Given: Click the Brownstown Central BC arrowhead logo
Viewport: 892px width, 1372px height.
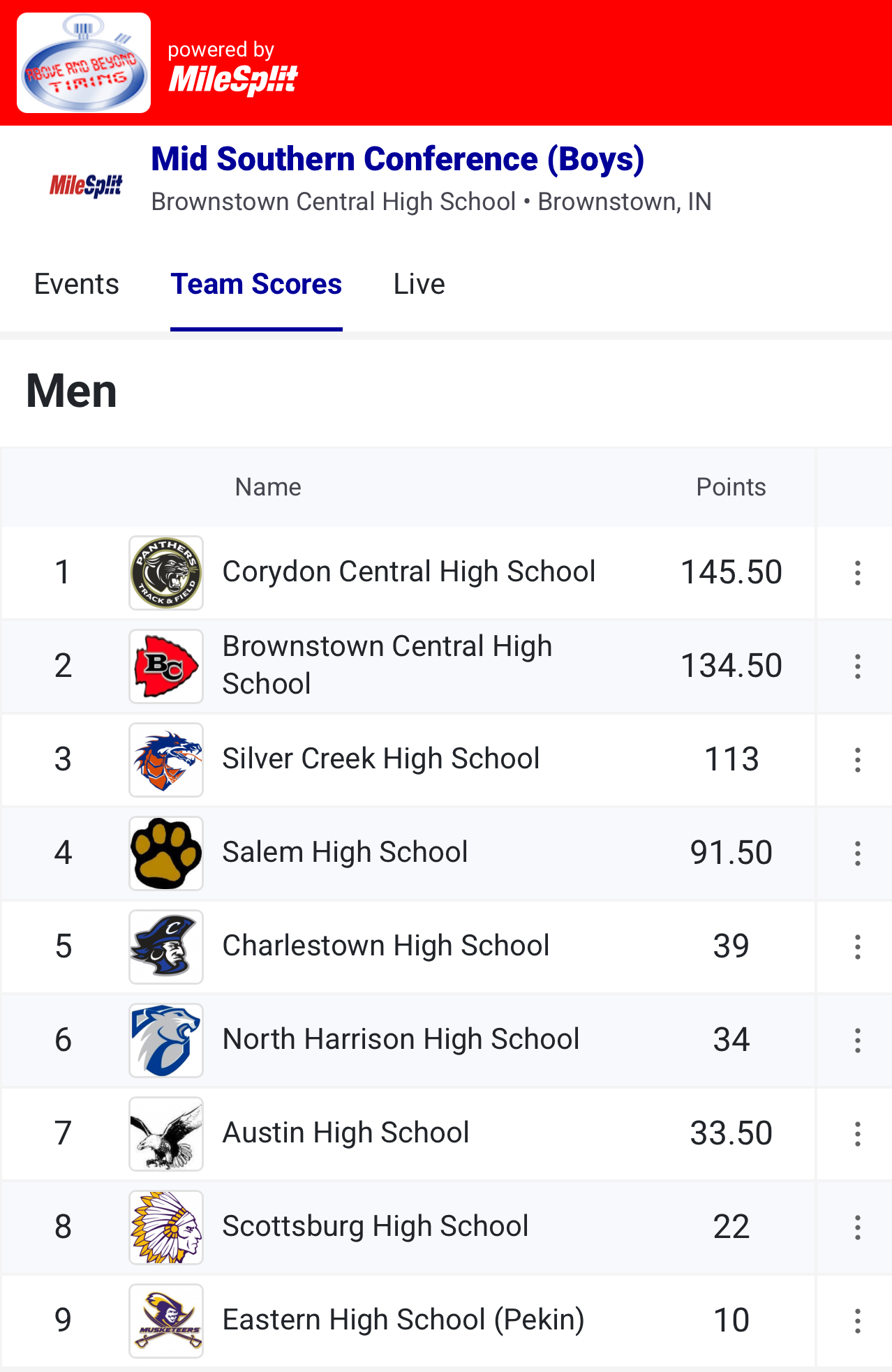Looking at the screenshot, I should [166, 666].
